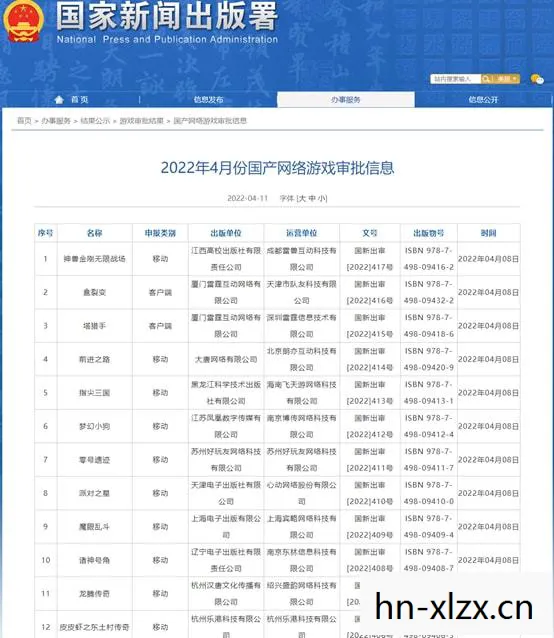Open the 信息发布 navigation tab

click(208, 100)
